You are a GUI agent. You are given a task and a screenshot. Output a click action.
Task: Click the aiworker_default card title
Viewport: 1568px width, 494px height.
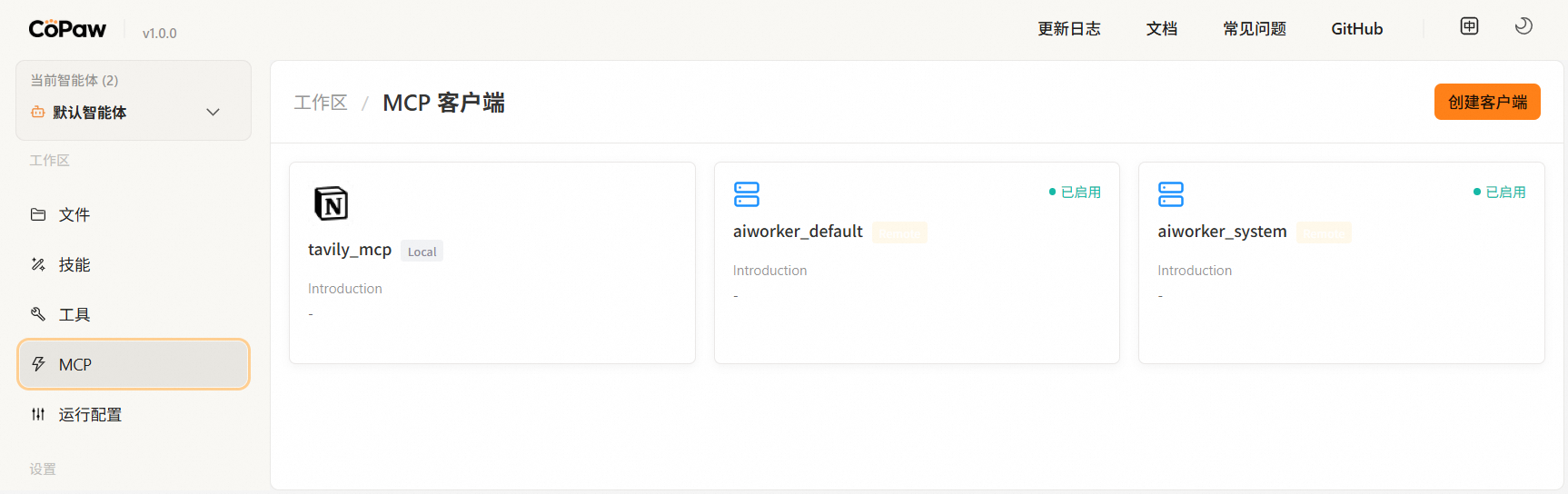(798, 232)
